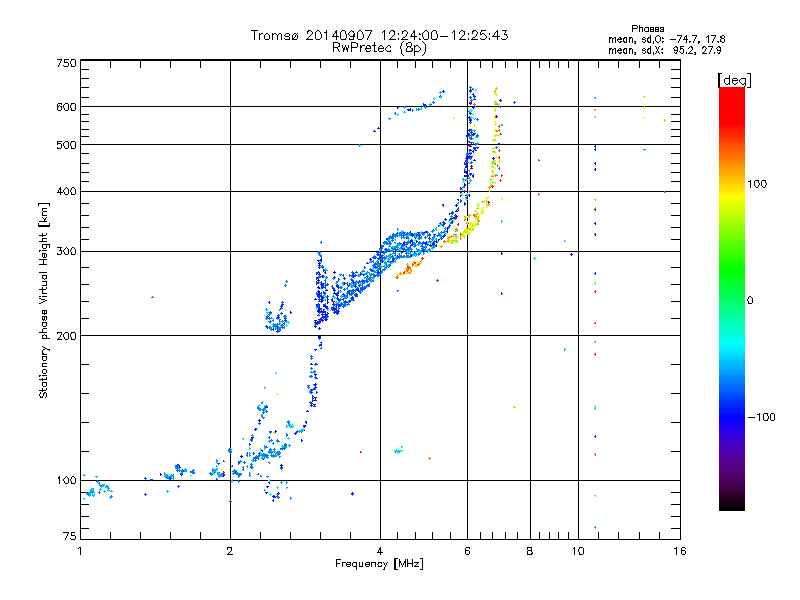
Task: Click the x-axis tick label '1'
Action: pyautogui.click(x=80, y=551)
